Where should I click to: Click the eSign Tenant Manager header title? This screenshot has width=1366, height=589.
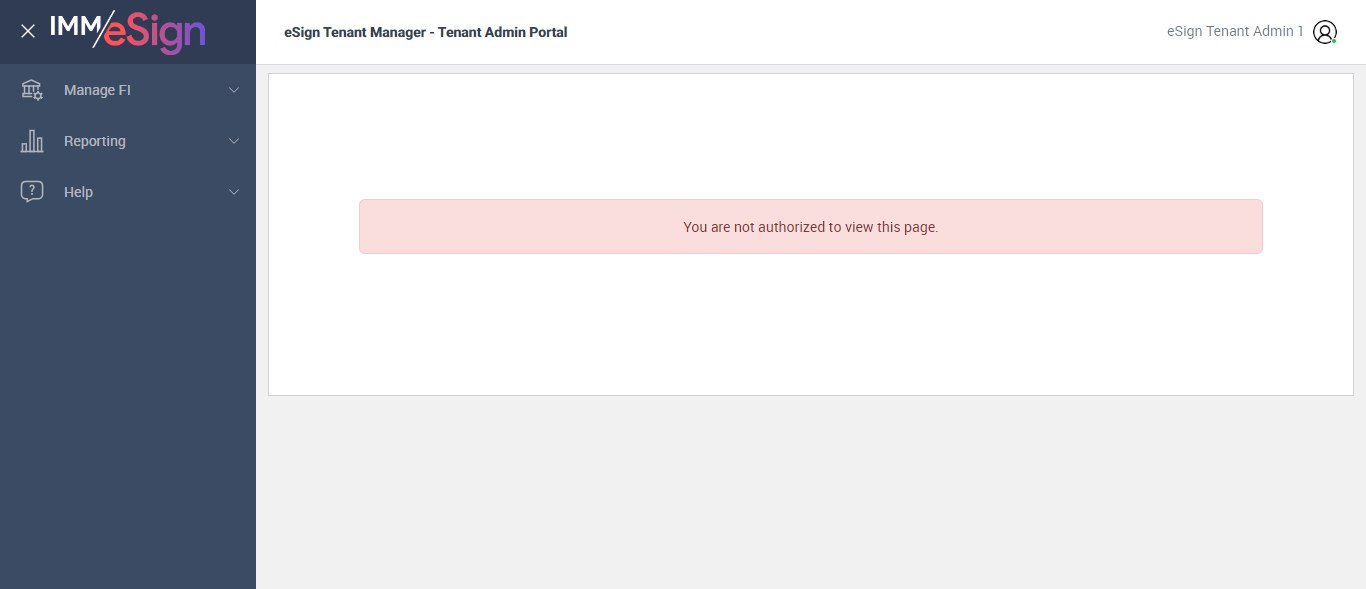coord(425,32)
